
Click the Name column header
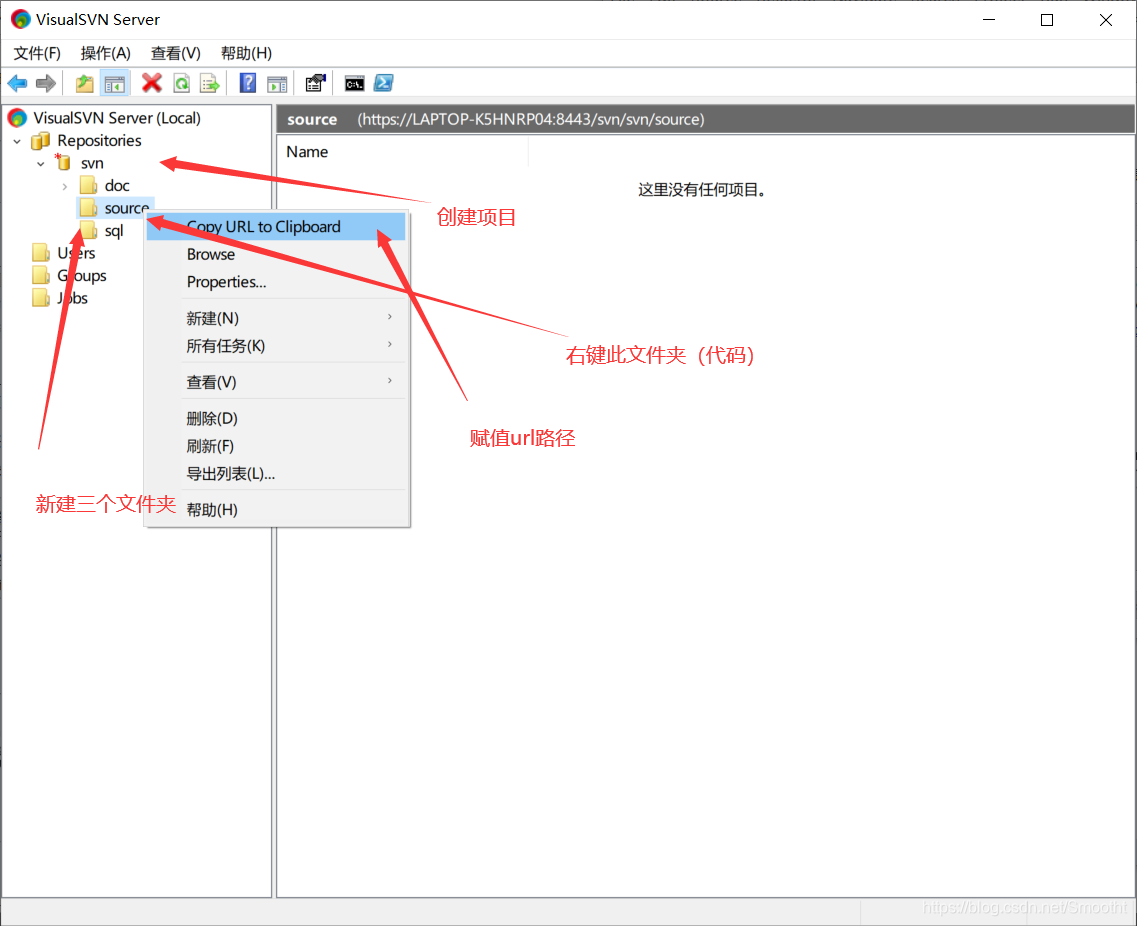(x=403, y=152)
